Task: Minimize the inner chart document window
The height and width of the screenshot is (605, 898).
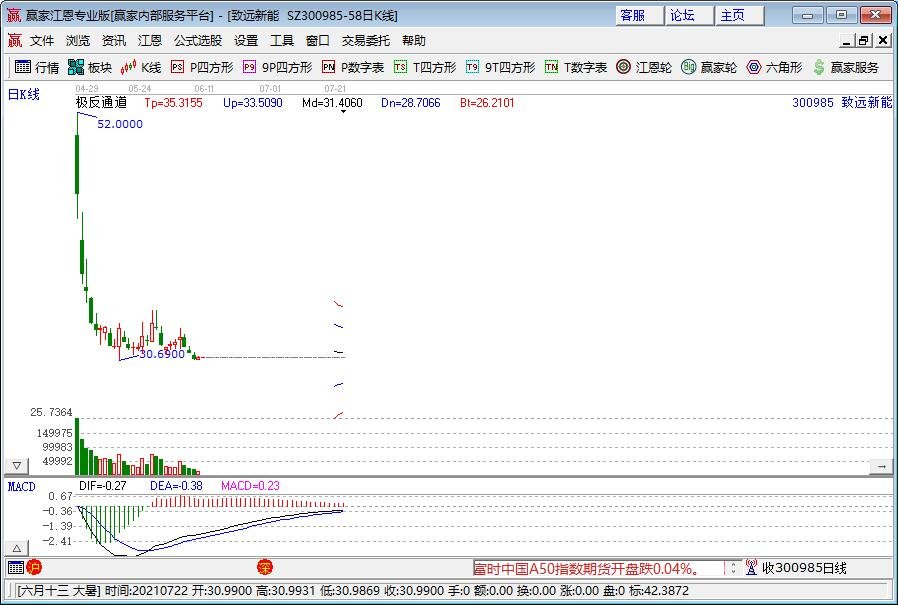Action: point(846,41)
